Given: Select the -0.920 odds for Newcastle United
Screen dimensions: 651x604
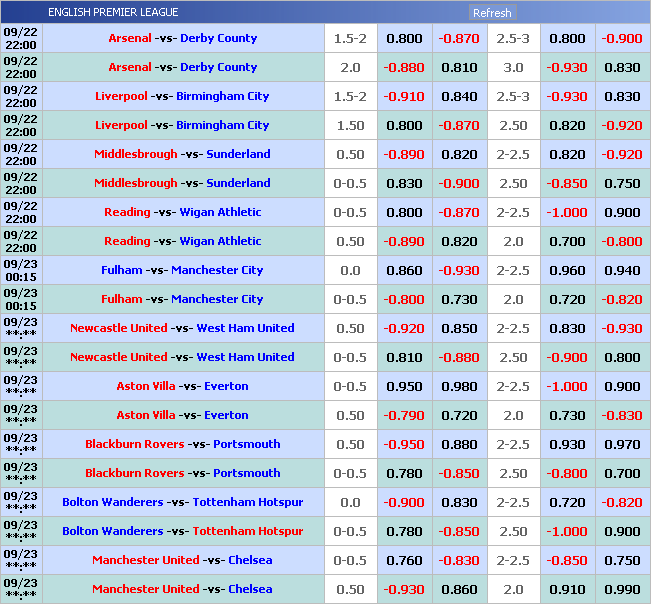Looking at the screenshot, I should click(404, 328).
